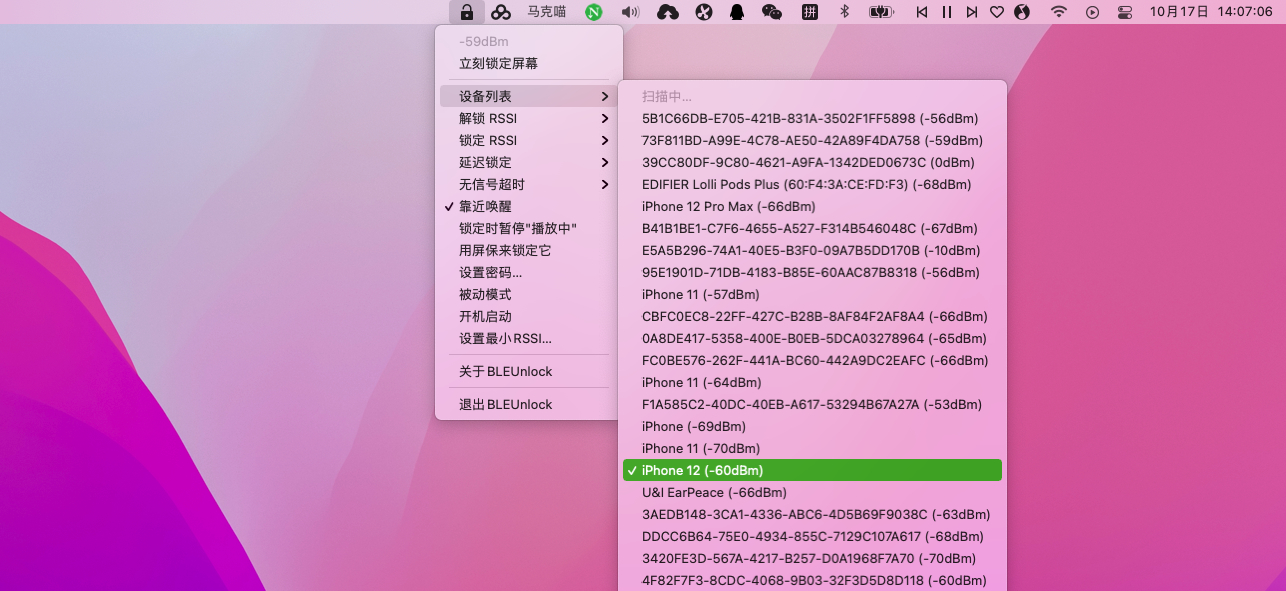Enable 开机启动 launch at login

tap(485, 316)
